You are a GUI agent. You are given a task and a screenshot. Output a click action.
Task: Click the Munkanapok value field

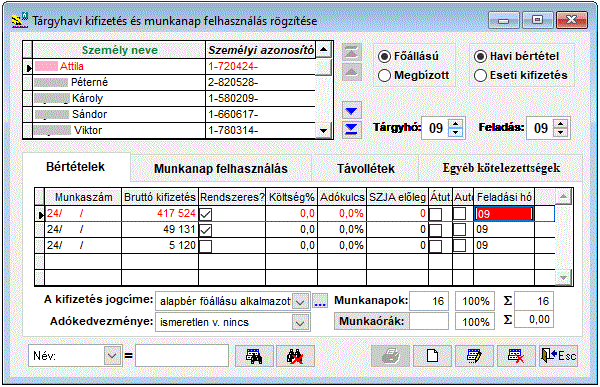click(429, 301)
